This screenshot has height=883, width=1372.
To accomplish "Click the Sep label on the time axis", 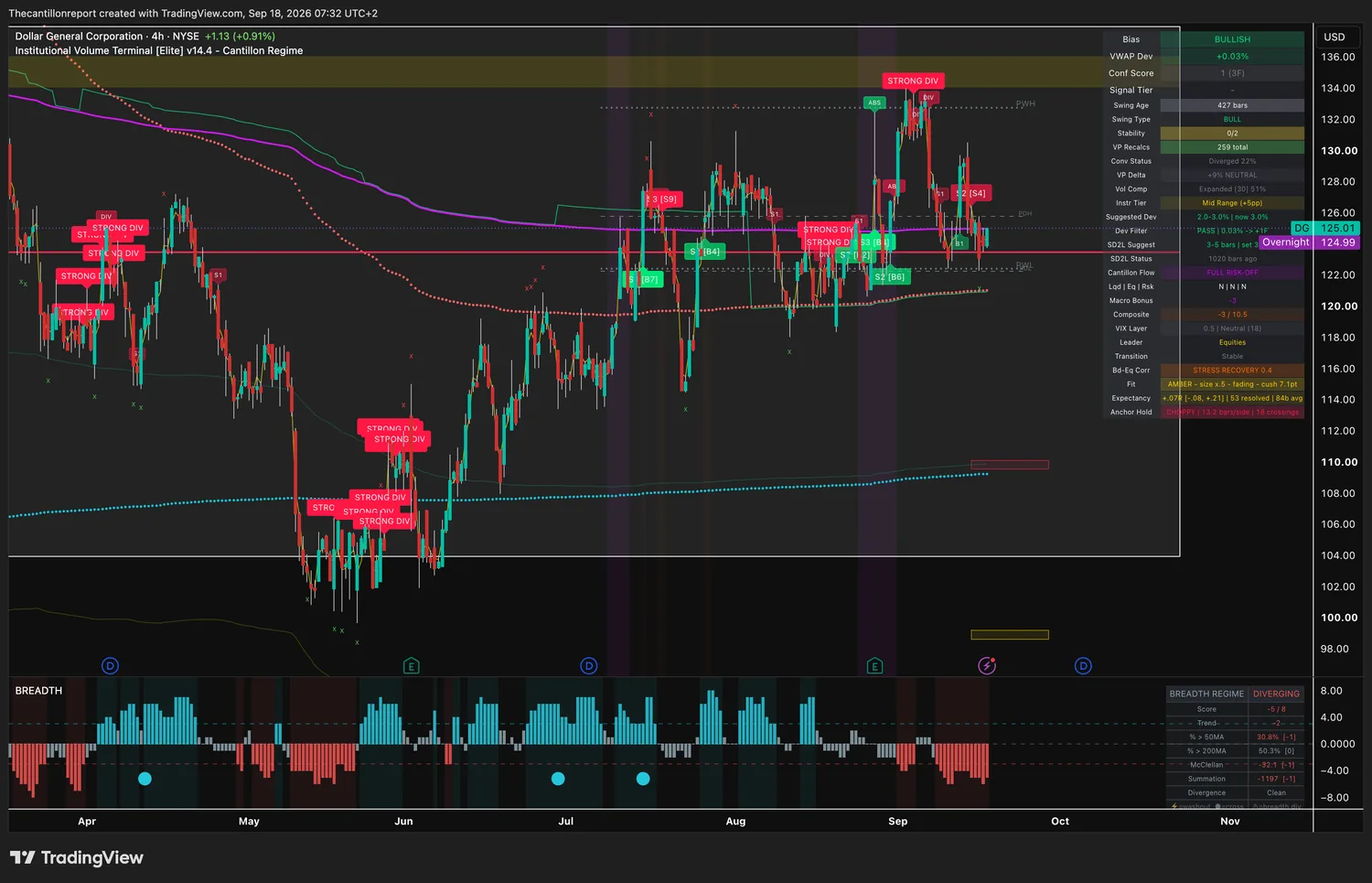I will (898, 821).
